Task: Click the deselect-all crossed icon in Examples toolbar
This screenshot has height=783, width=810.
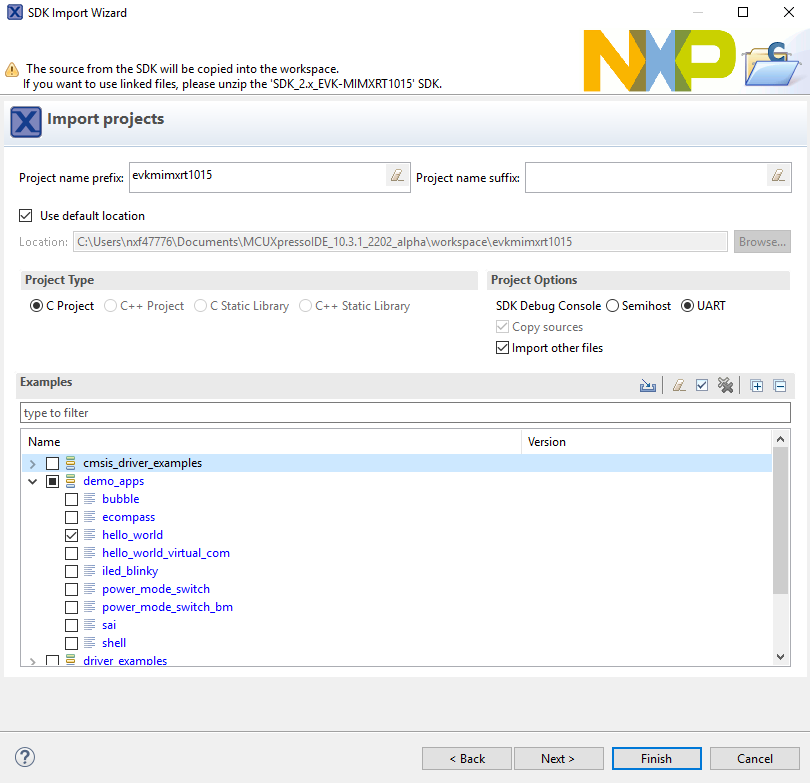Action: click(726, 386)
